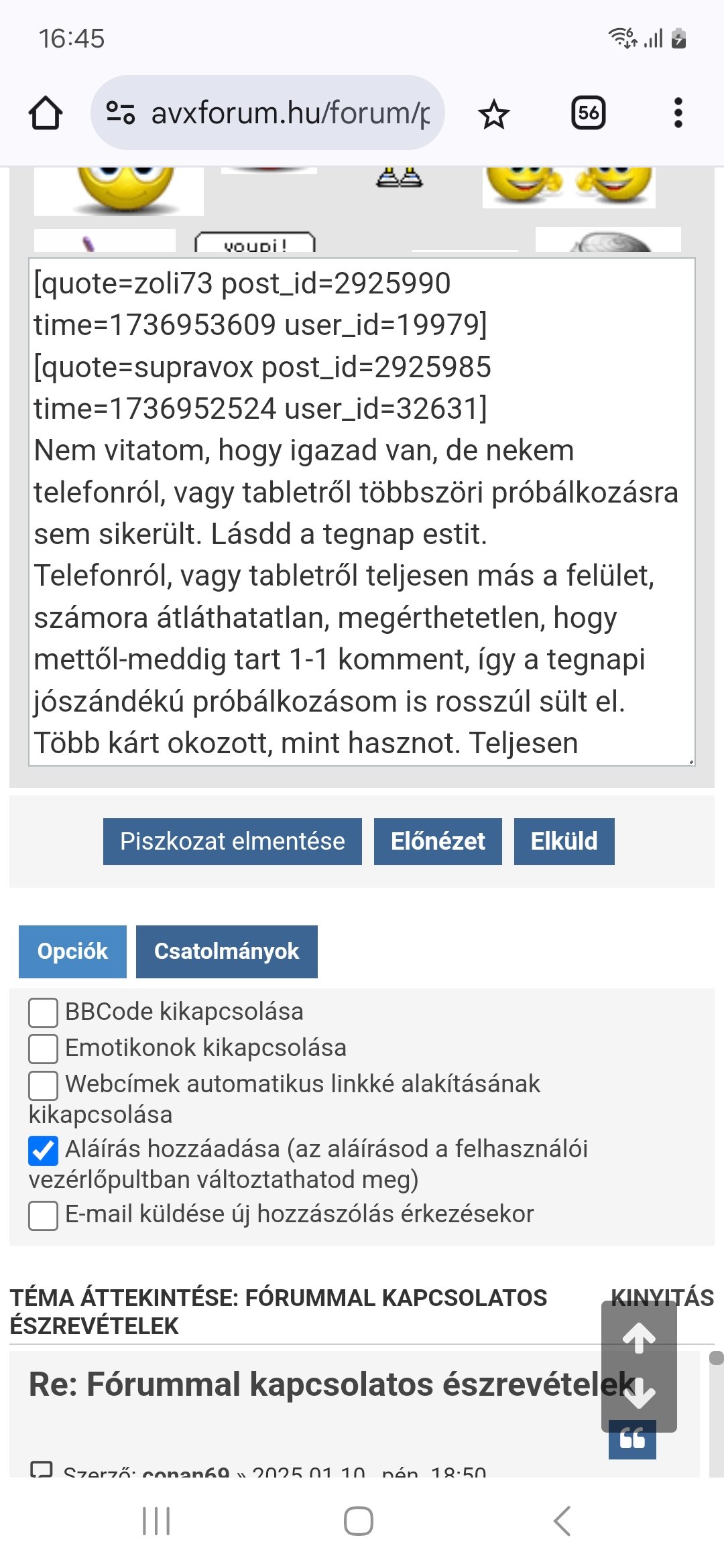Insert the 'youpi!' smiley
Screen dimensions: 724x1568
pyautogui.click(x=255, y=243)
